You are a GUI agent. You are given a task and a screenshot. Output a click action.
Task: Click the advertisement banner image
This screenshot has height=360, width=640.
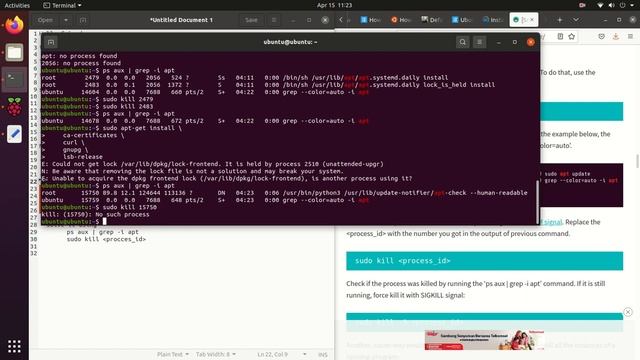(x=484, y=340)
